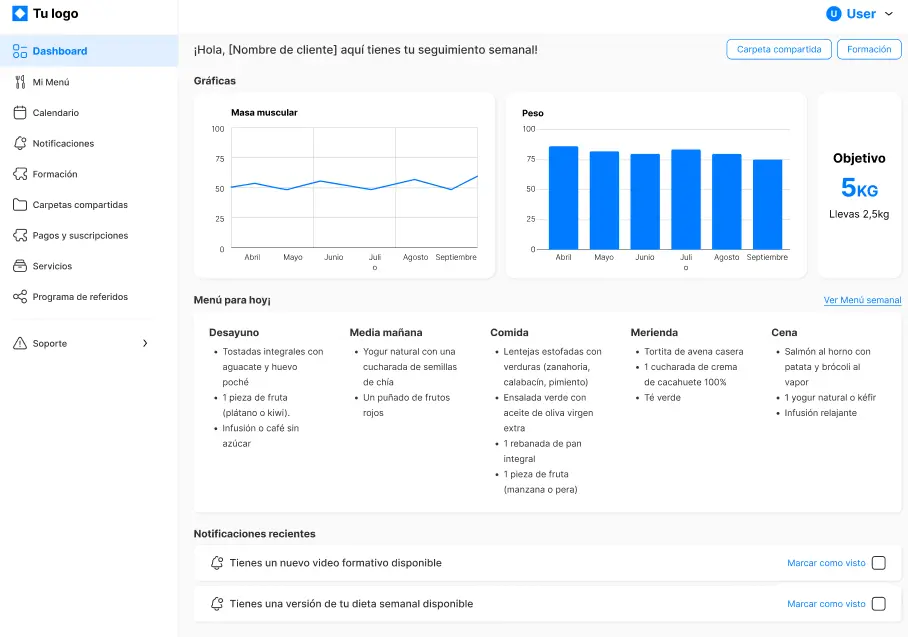
Task: Expand the Soporte chevron arrow
Action: click(145, 343)
